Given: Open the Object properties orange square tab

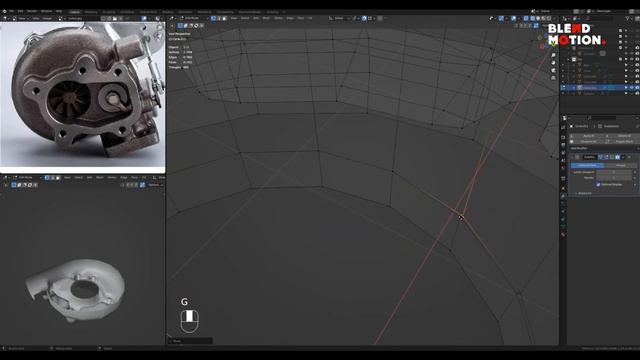Looking at the screenshot, I should point(563,189).
